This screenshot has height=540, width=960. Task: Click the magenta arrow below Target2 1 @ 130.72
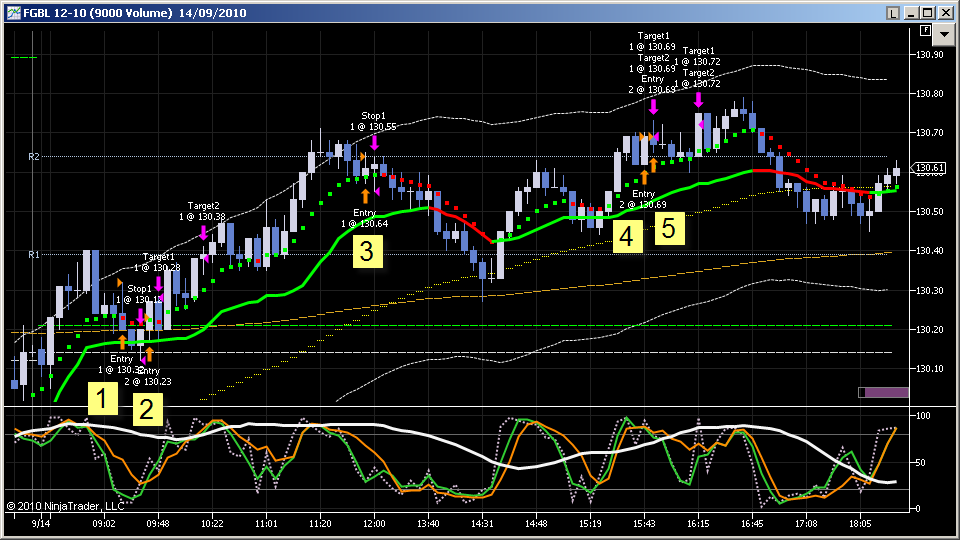click(x=698, y=100)
